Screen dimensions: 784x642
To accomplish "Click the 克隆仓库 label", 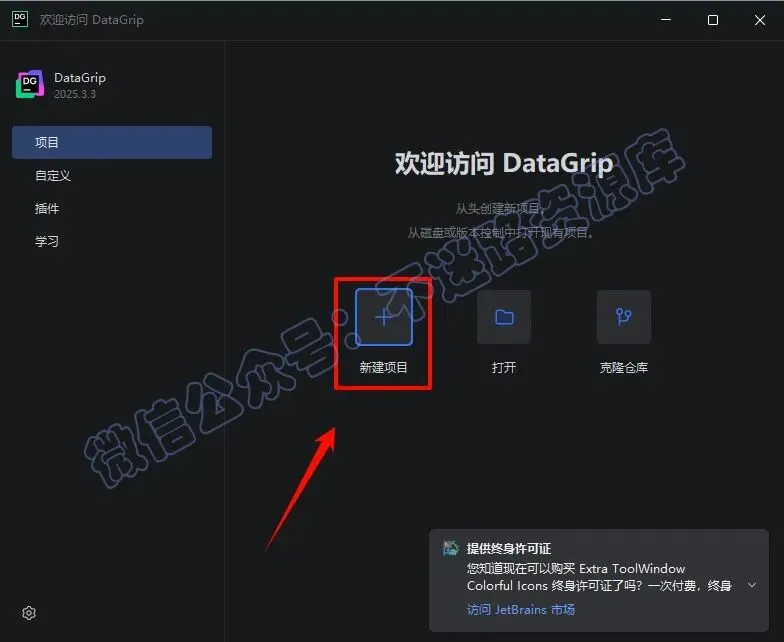I will [x=624, y=368].
